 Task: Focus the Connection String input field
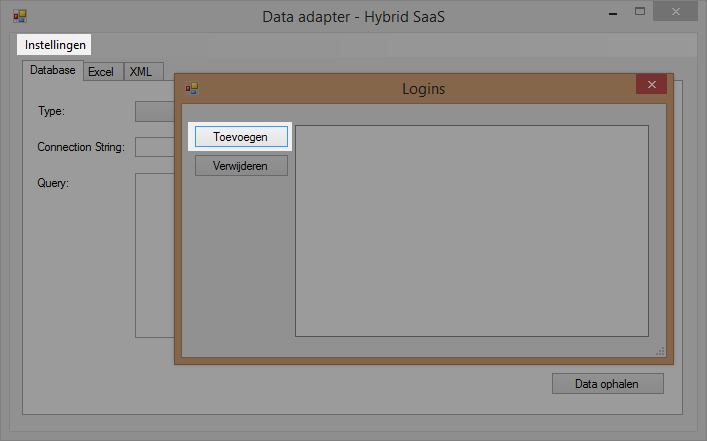click(x=154, y=147)
